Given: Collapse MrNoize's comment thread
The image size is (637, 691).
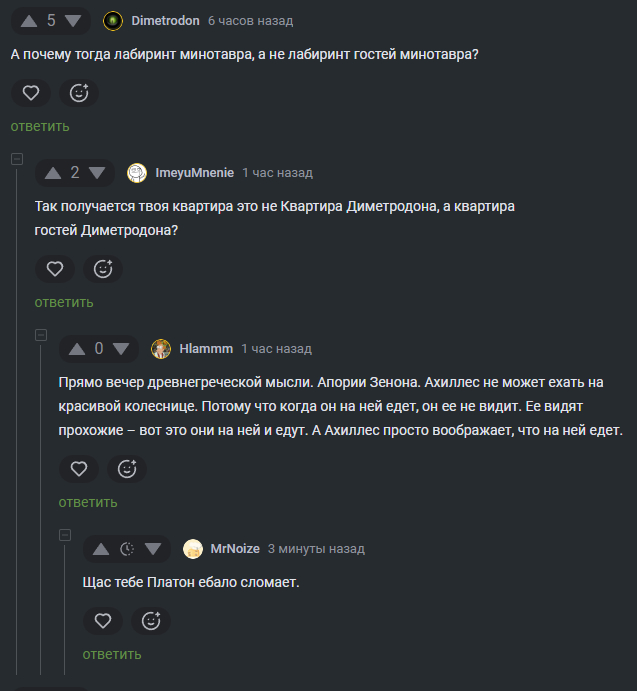Looking at the screenshot, I should pos(65,534).
